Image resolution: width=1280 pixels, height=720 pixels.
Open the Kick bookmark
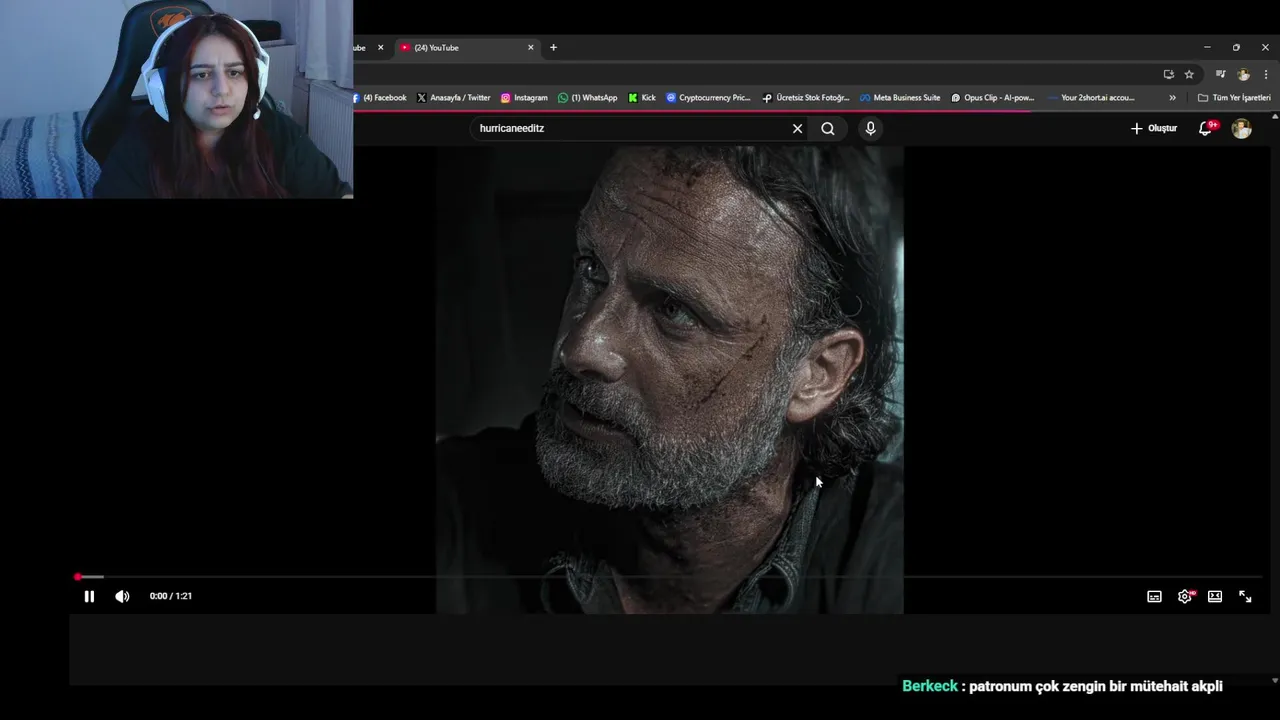(642, 98)
